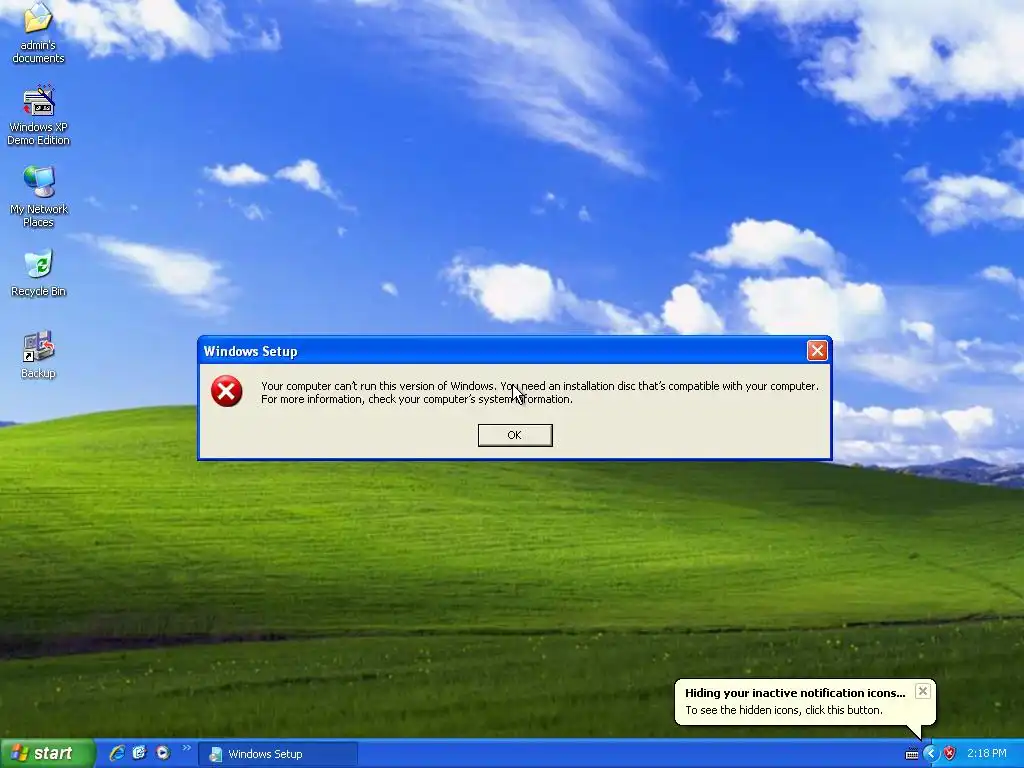
Task: Dismiss the notification icons balloon tip
Action: click(x=922, y=691)
